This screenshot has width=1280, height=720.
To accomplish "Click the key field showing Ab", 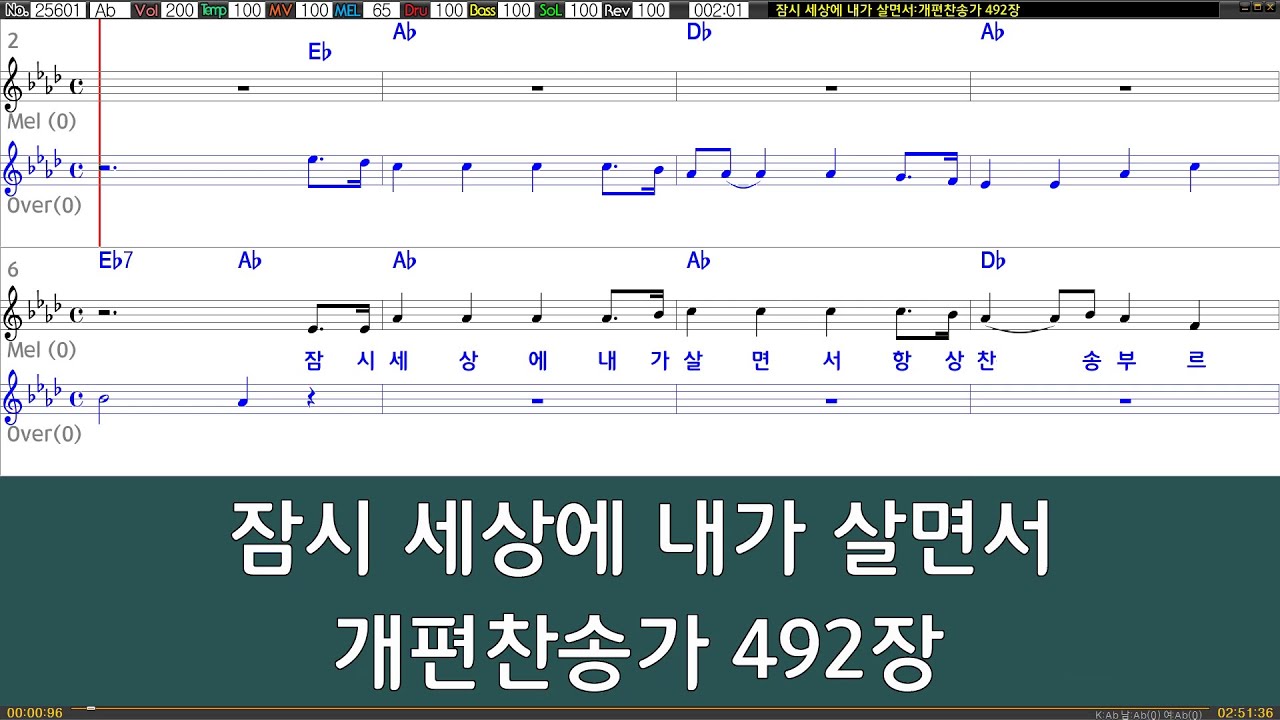I will pos(108,10).
